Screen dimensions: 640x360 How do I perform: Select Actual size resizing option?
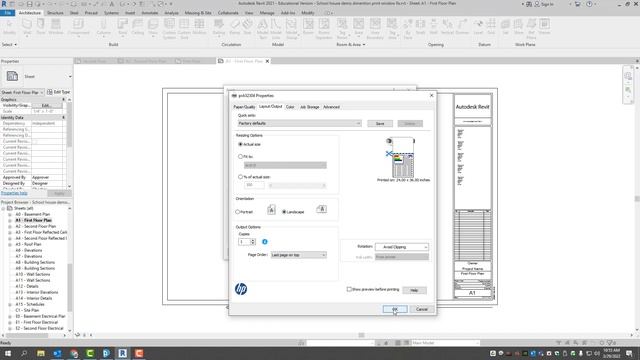coord(240,144)
